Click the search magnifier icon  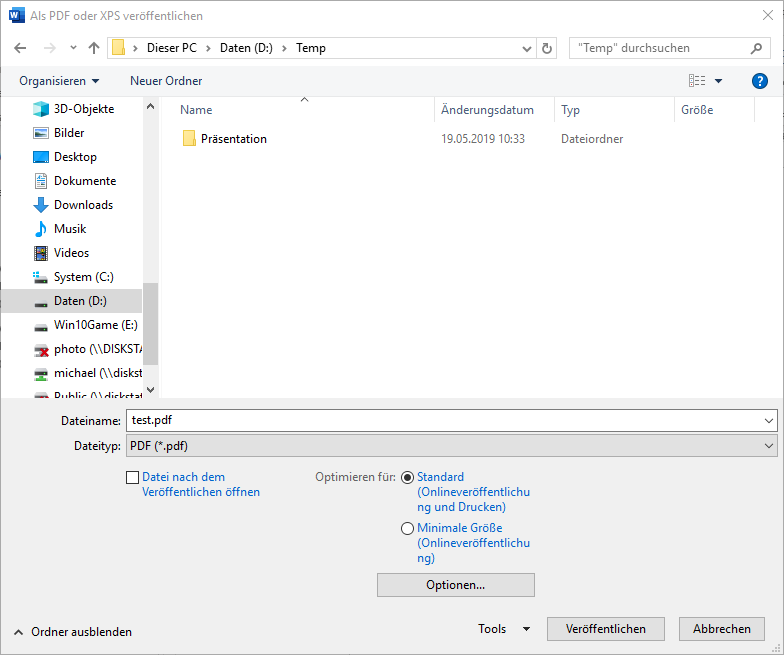(757, 48)
